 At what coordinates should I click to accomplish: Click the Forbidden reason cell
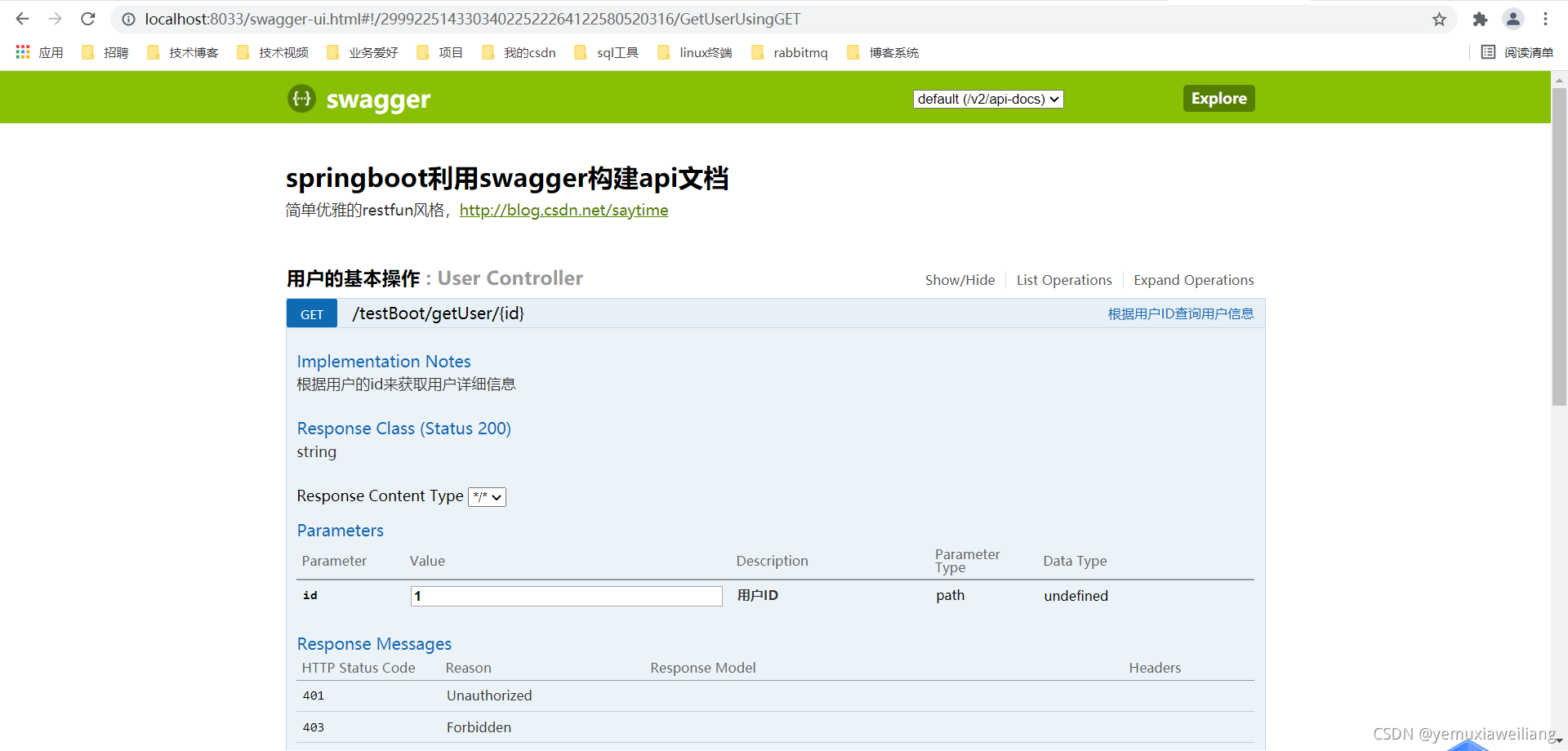pyautogui.click(x=479, y=727)
